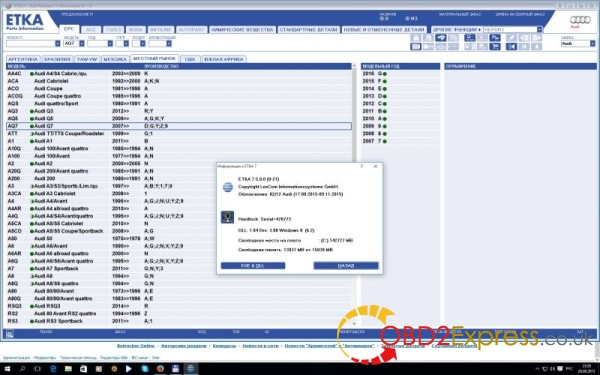600x375 pixels.
Task: Select the Мексика market tab
Action: click(x=115, y=59)
